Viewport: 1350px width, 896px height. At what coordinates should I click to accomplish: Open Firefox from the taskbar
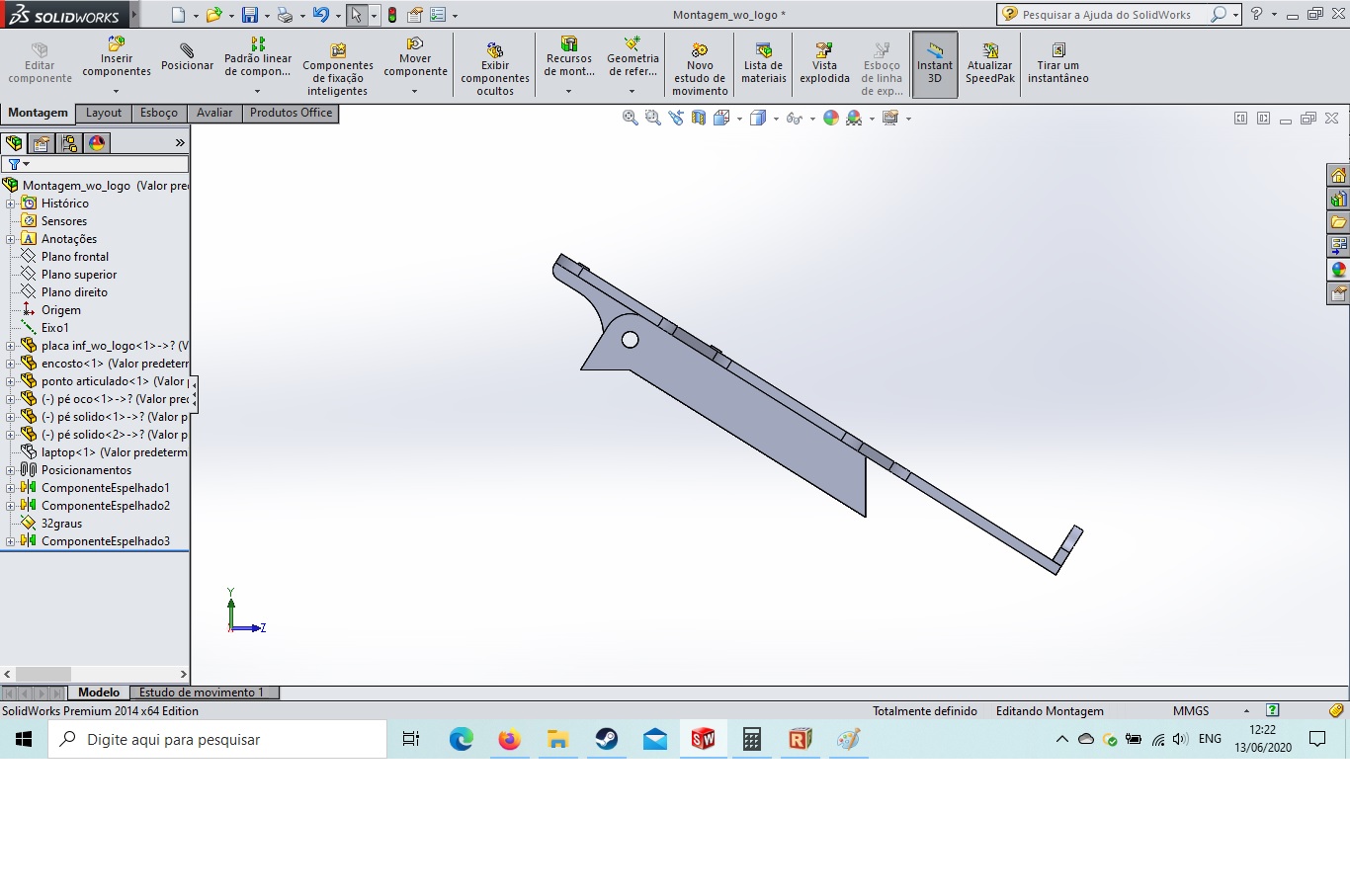click(509, 739)
